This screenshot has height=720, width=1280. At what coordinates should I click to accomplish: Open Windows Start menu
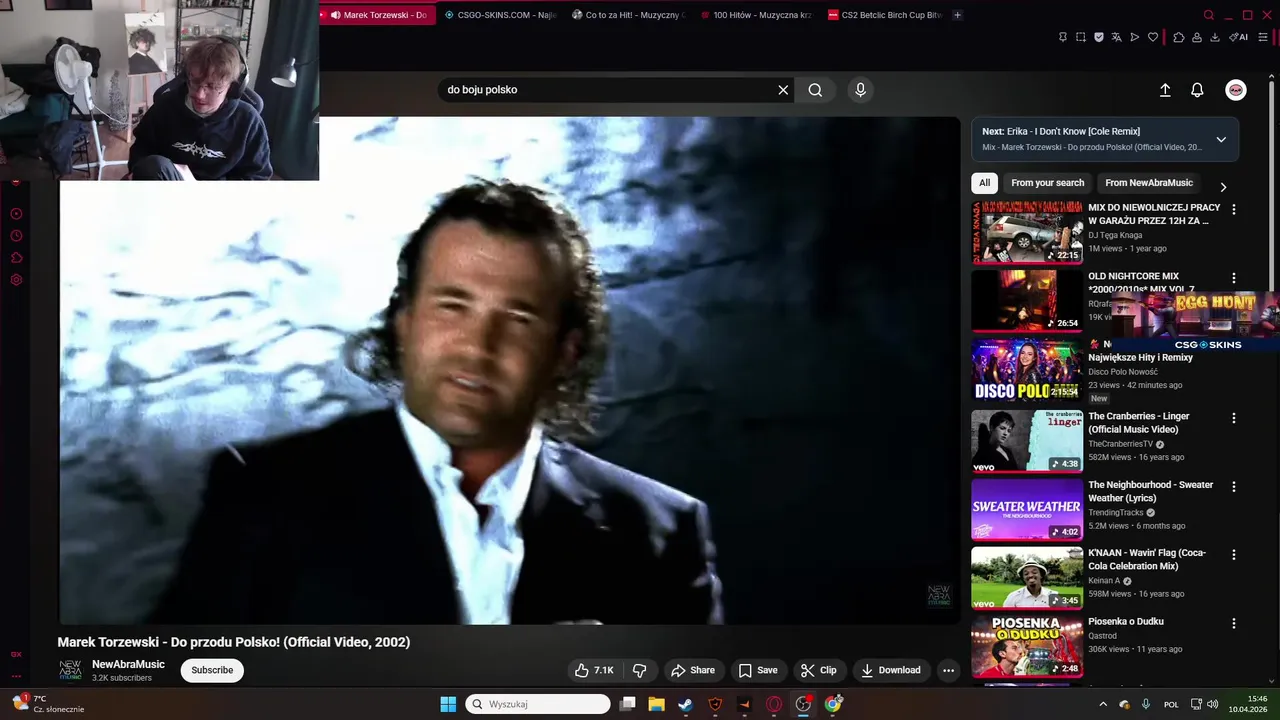448,704
